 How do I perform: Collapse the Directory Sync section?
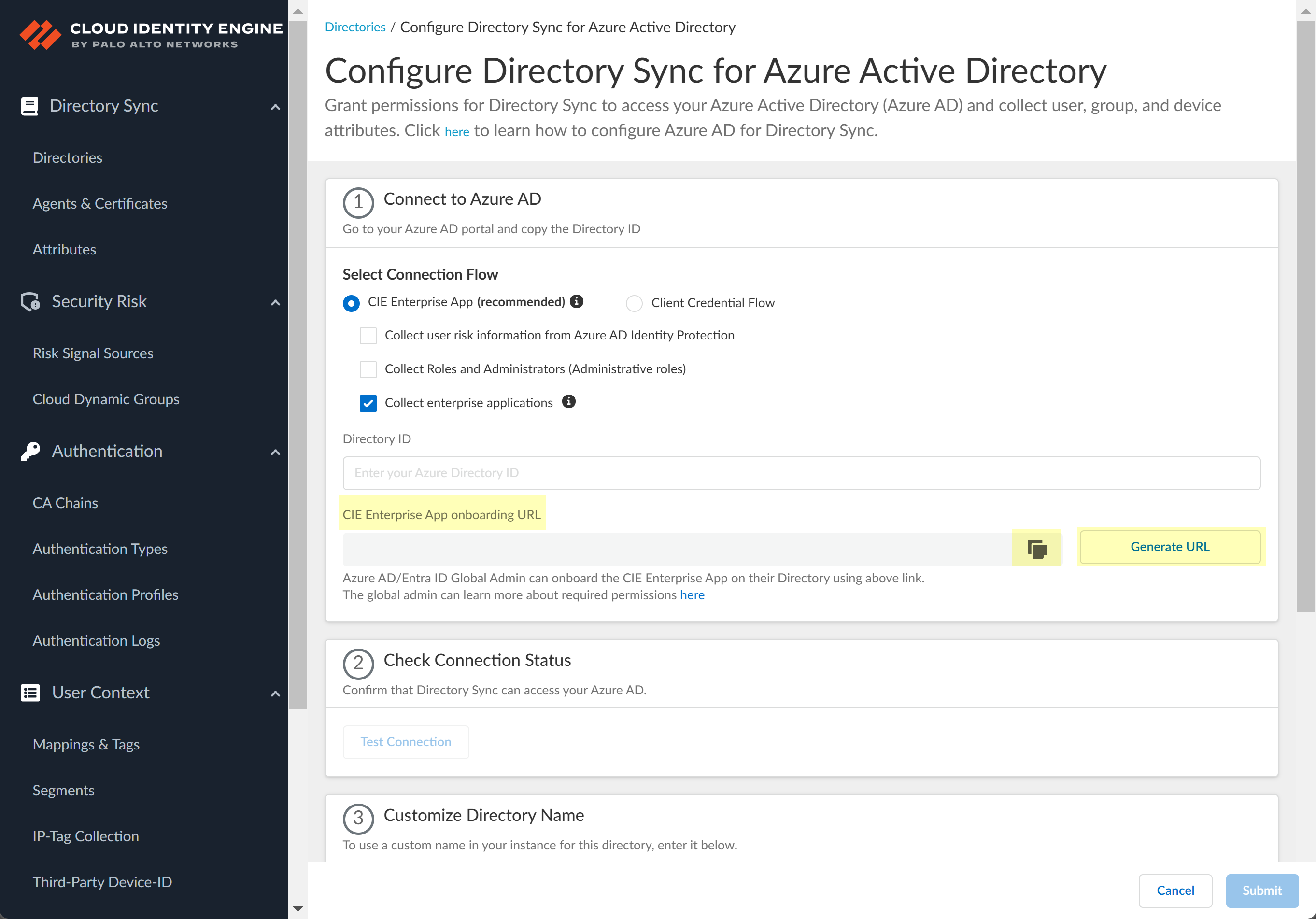click(276, 107)
